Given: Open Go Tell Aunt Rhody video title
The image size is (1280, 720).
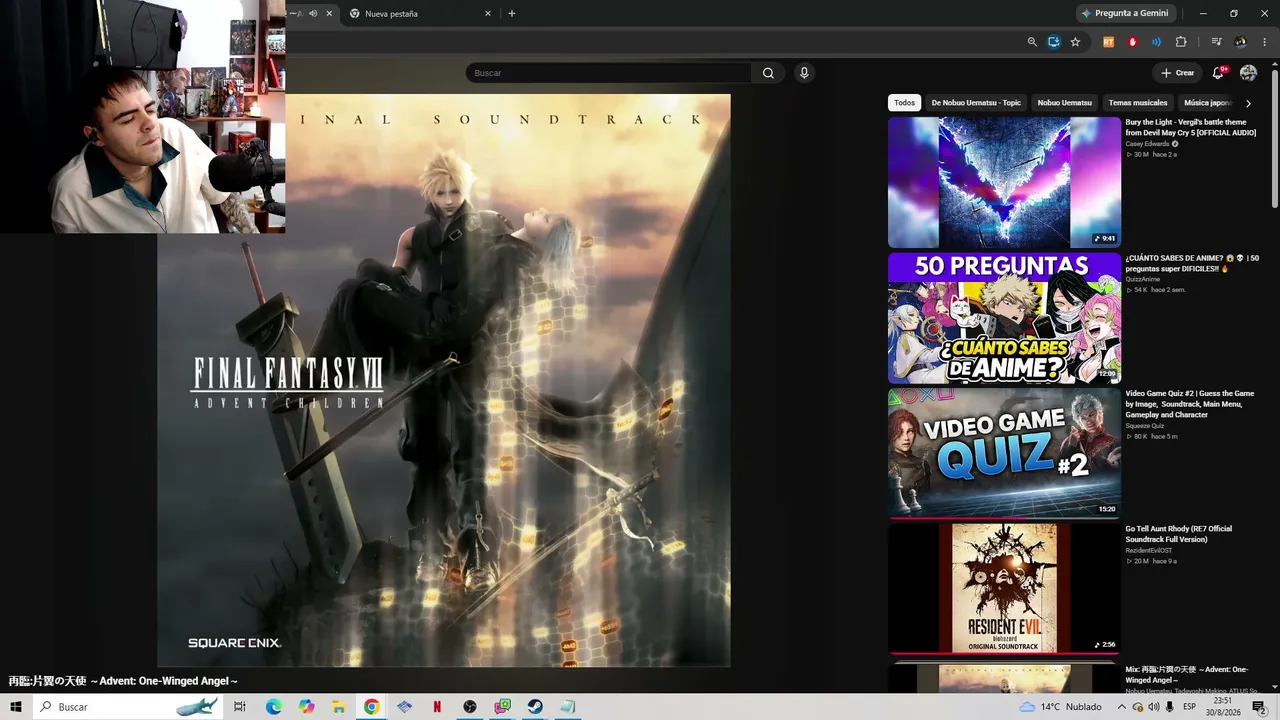Looking at the screenshot, I should [x=1179, y=534].
